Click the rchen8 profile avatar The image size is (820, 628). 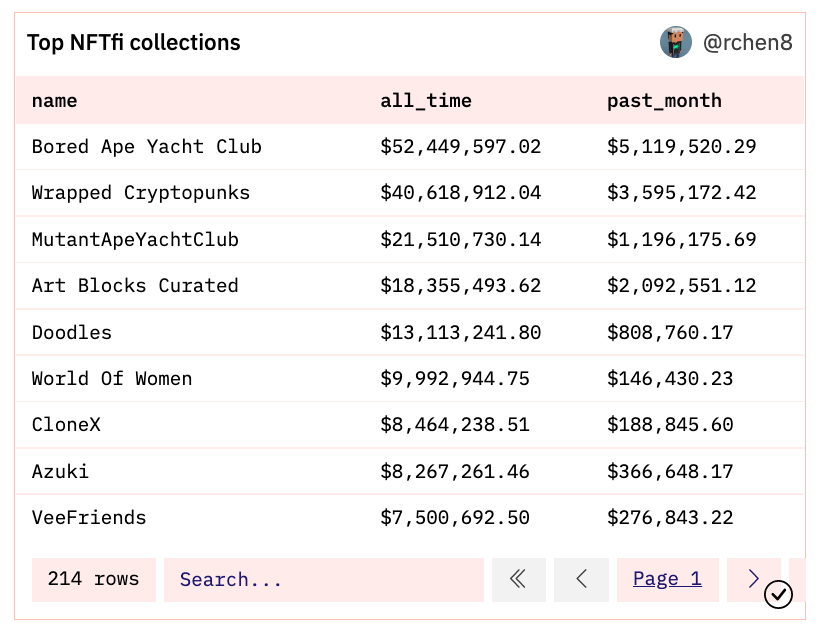coord(676,43)
